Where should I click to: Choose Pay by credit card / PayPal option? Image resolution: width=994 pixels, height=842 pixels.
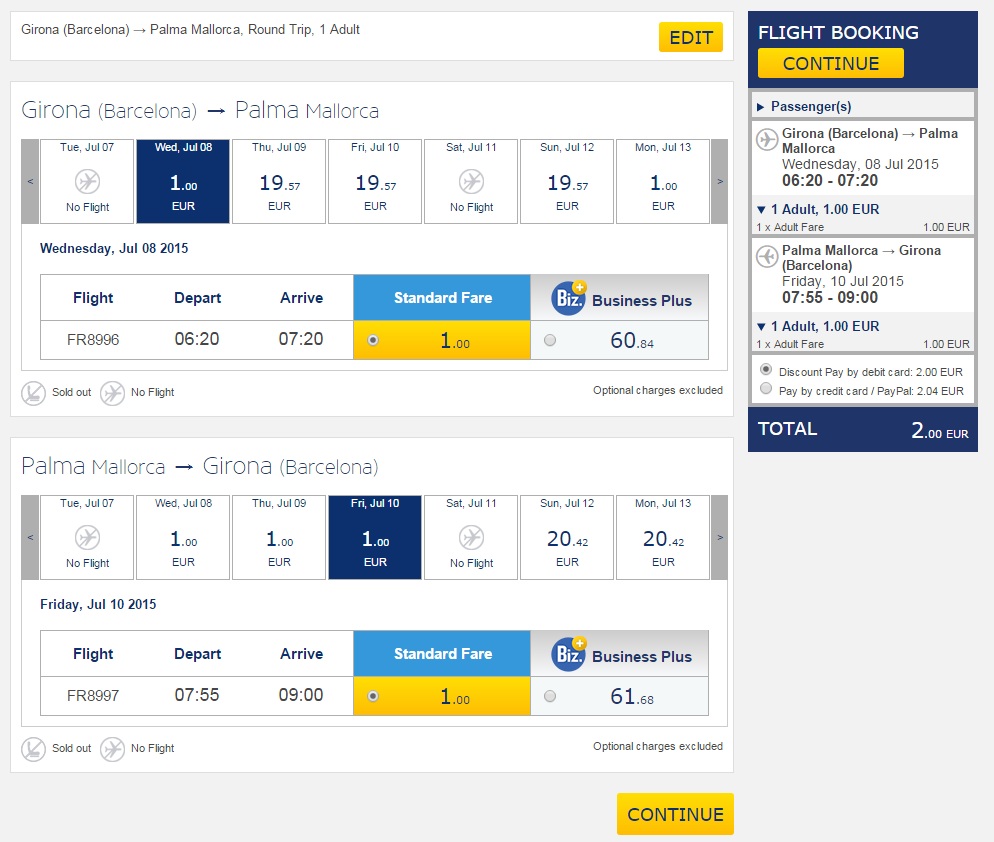click(x=766, y=389)
